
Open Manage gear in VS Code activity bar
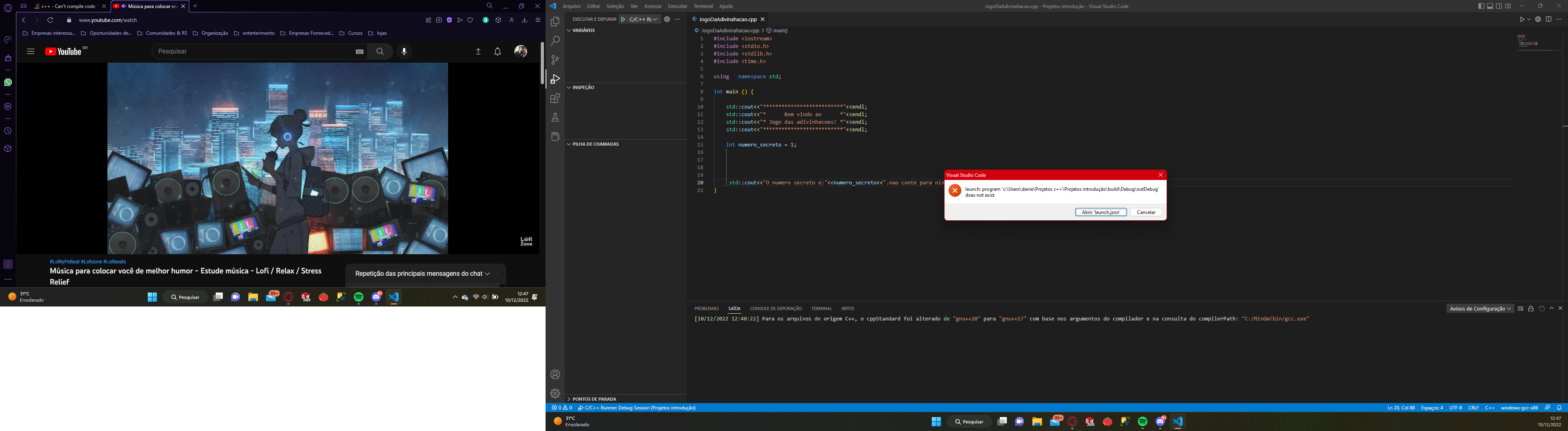point(555,393)
